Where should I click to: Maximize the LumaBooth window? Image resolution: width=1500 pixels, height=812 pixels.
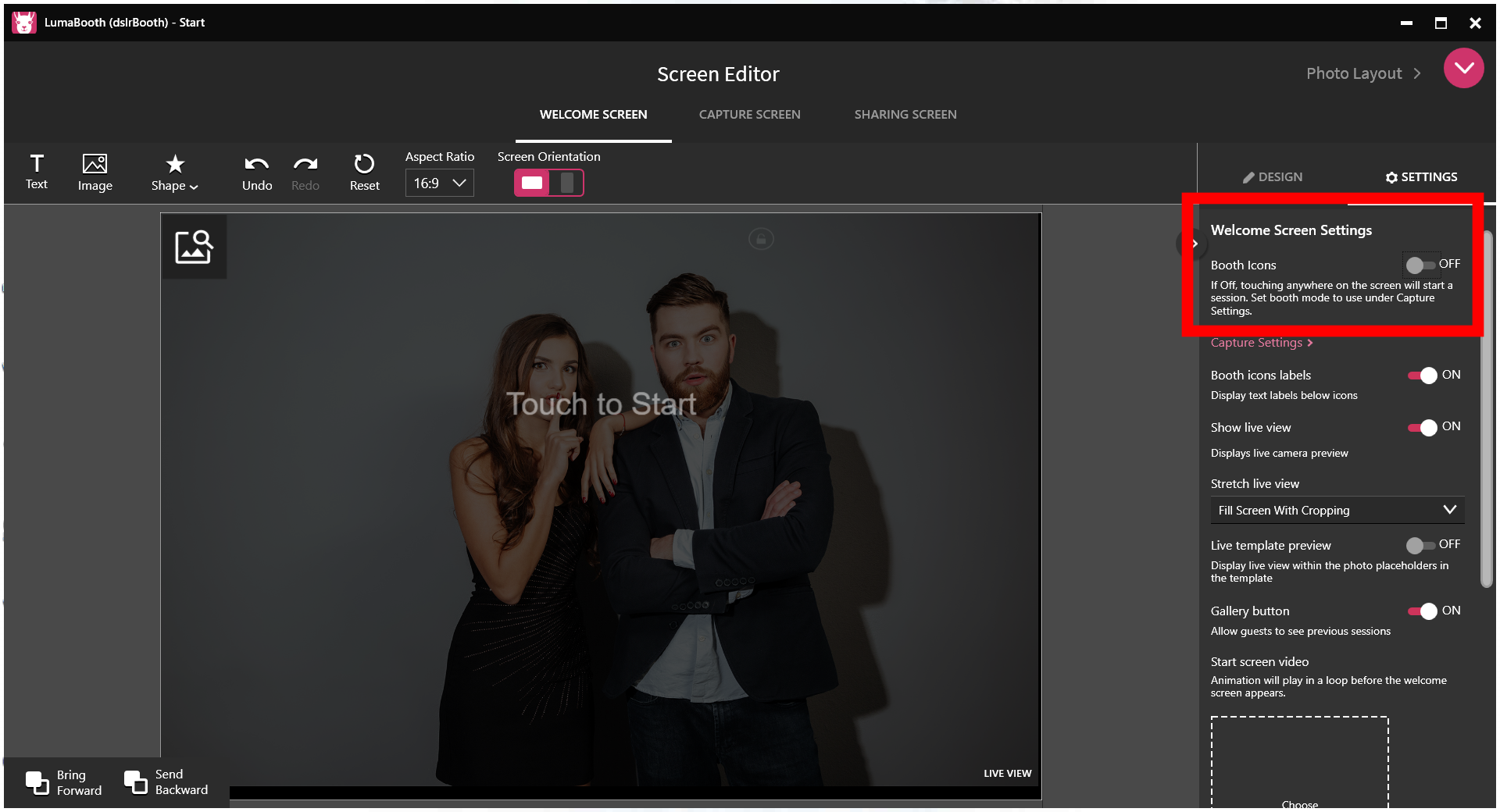coord(1441,23)
